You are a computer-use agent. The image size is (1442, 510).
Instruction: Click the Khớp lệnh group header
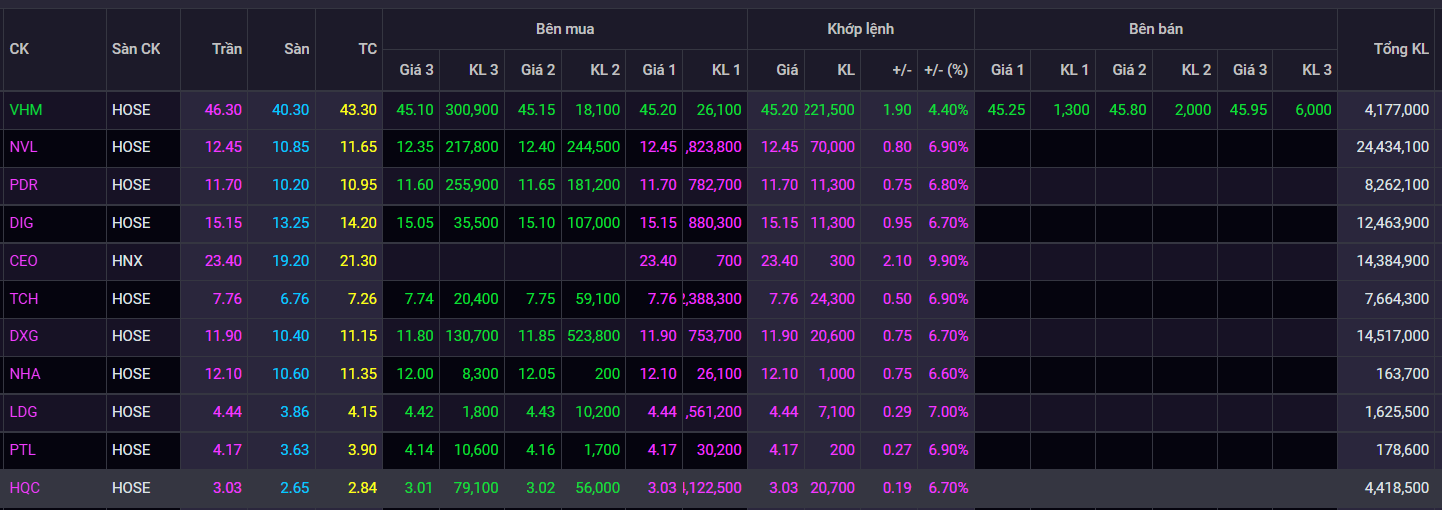coord(861,29)
